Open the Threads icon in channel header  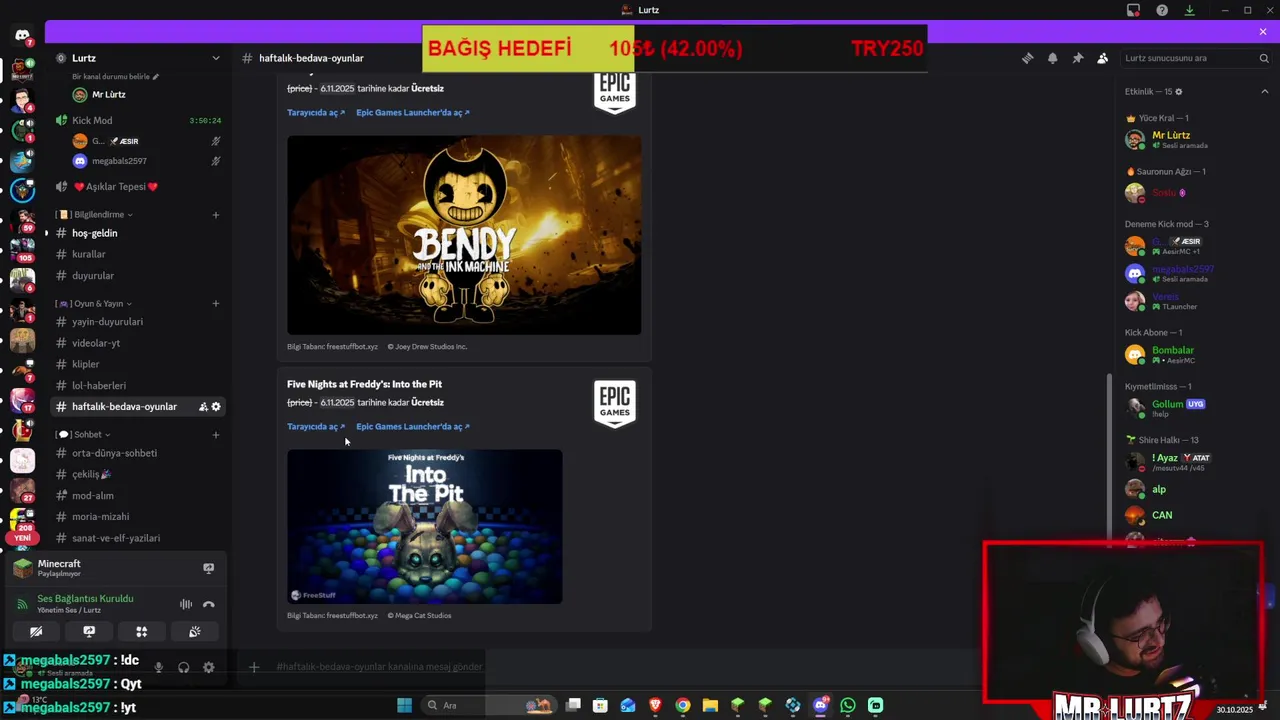coord(1027,58)
